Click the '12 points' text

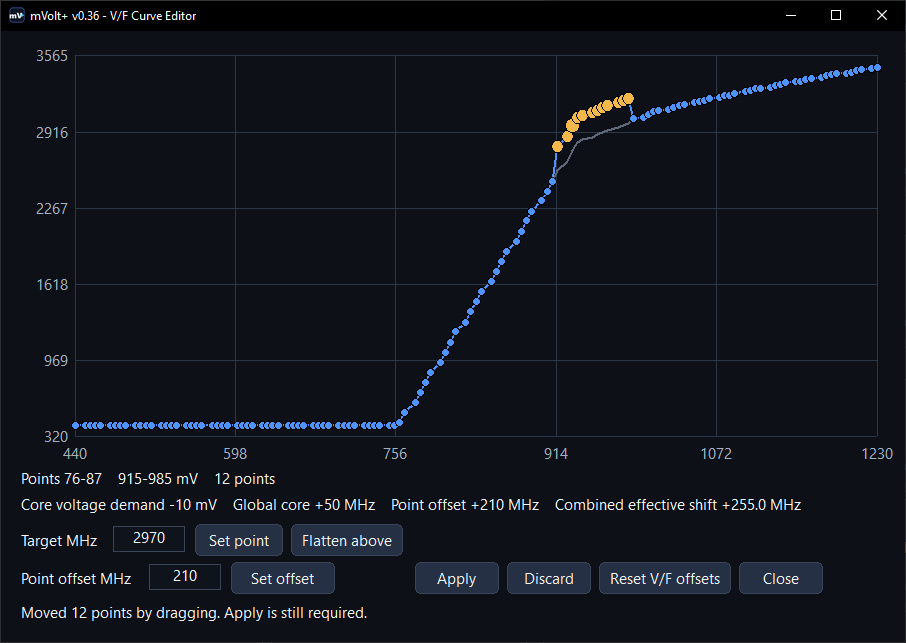[x=244, y=479]
